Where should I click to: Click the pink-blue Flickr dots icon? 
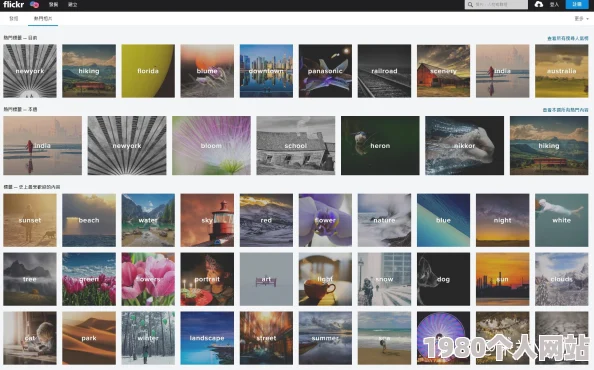tap(34, 5)
